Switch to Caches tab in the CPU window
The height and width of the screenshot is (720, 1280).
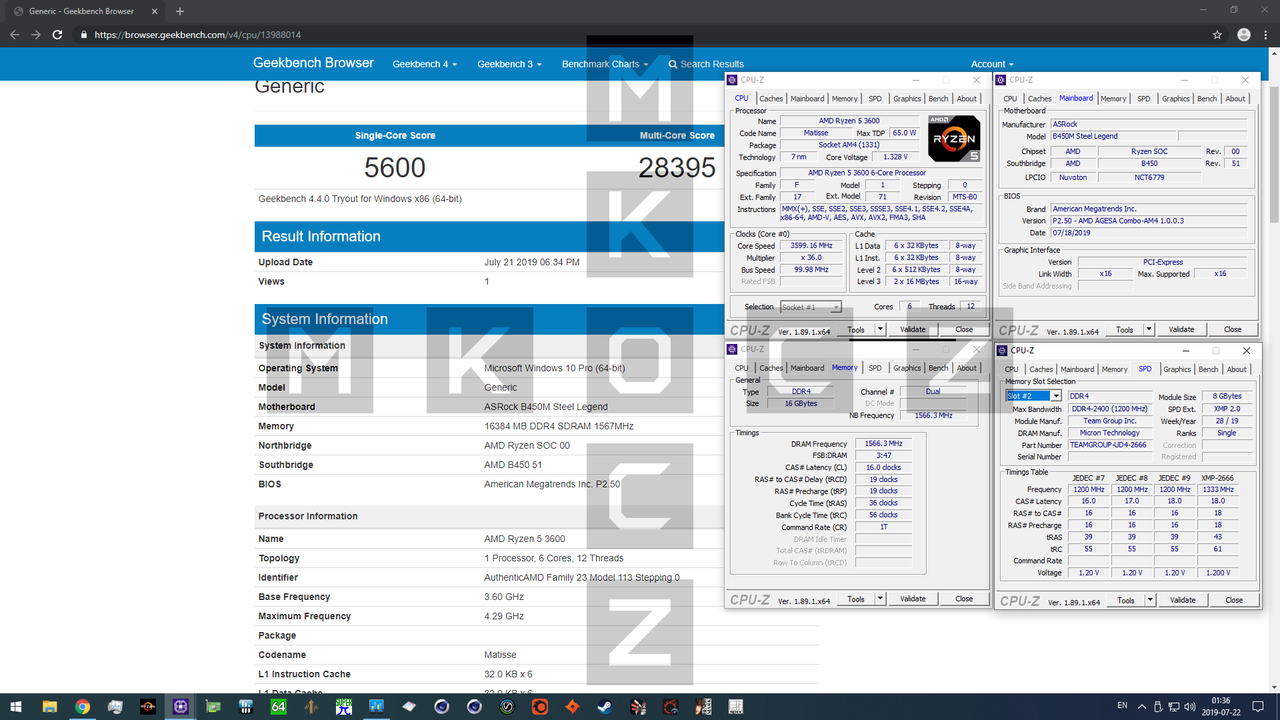[x=771, y=98]
